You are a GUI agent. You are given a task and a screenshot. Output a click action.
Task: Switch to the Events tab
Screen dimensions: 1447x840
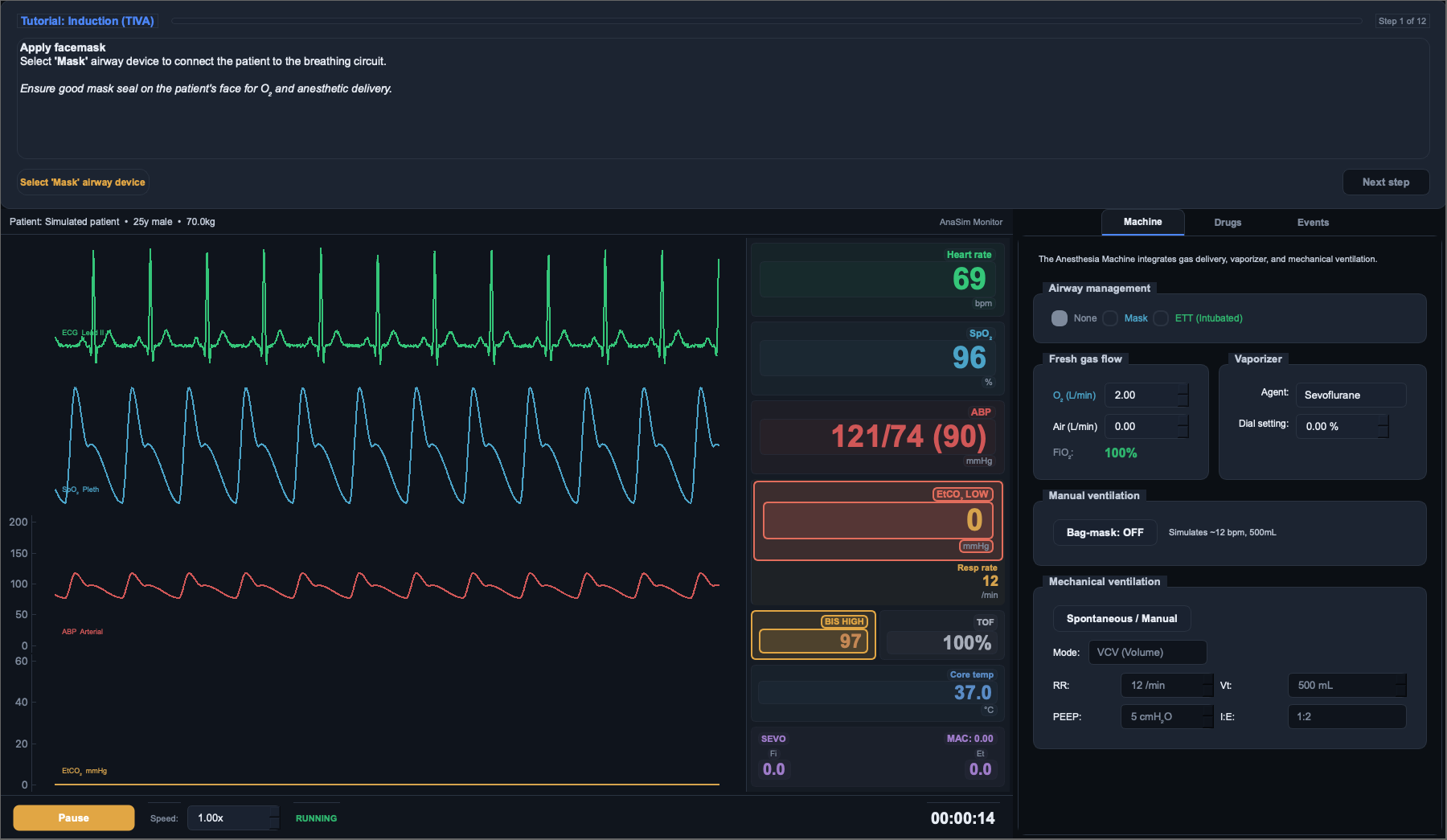pyautogui.click(x=1313, y=223)
